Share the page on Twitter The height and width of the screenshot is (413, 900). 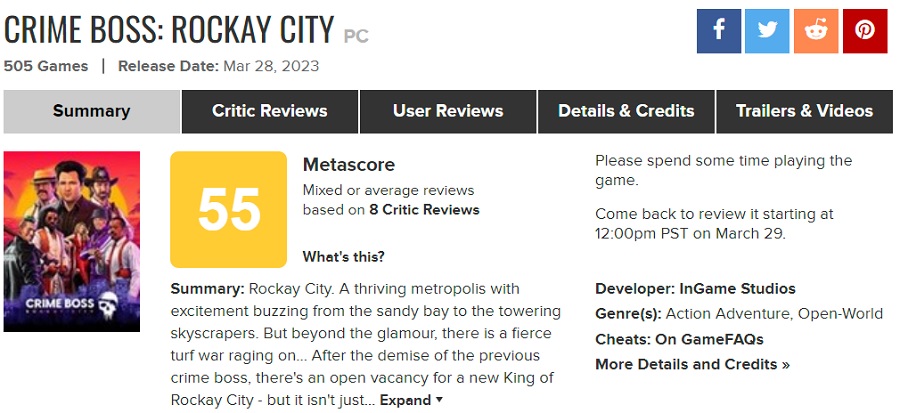[x=767, y=30]
